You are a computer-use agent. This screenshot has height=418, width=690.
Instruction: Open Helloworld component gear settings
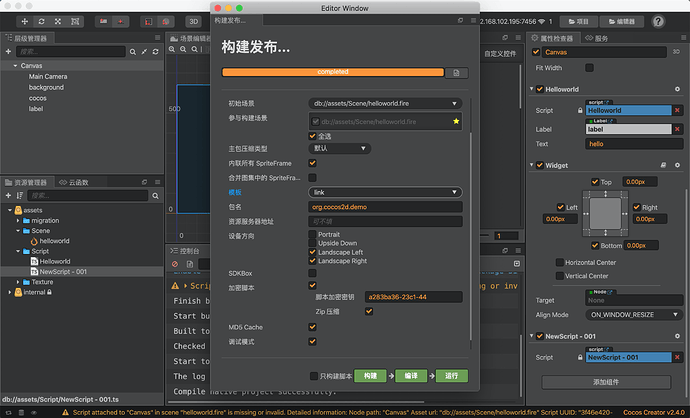[x=679, y=87]
